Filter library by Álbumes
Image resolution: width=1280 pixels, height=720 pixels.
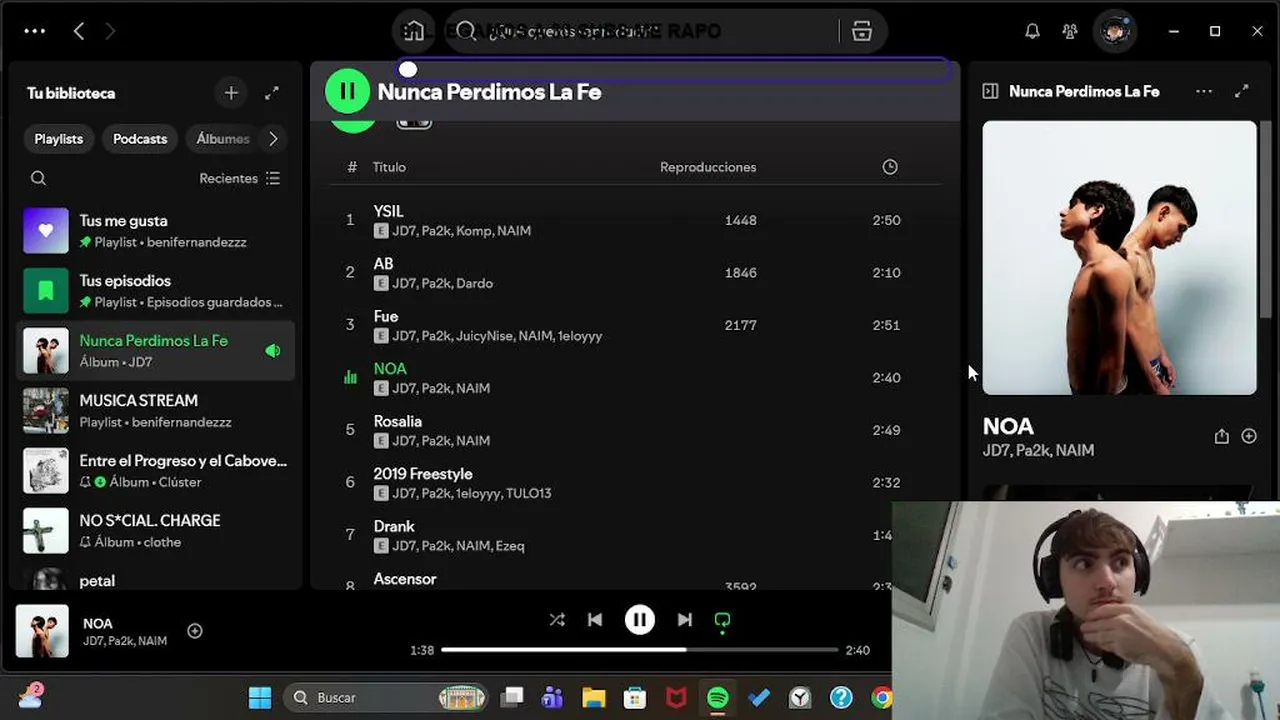(x=222, y=139)
